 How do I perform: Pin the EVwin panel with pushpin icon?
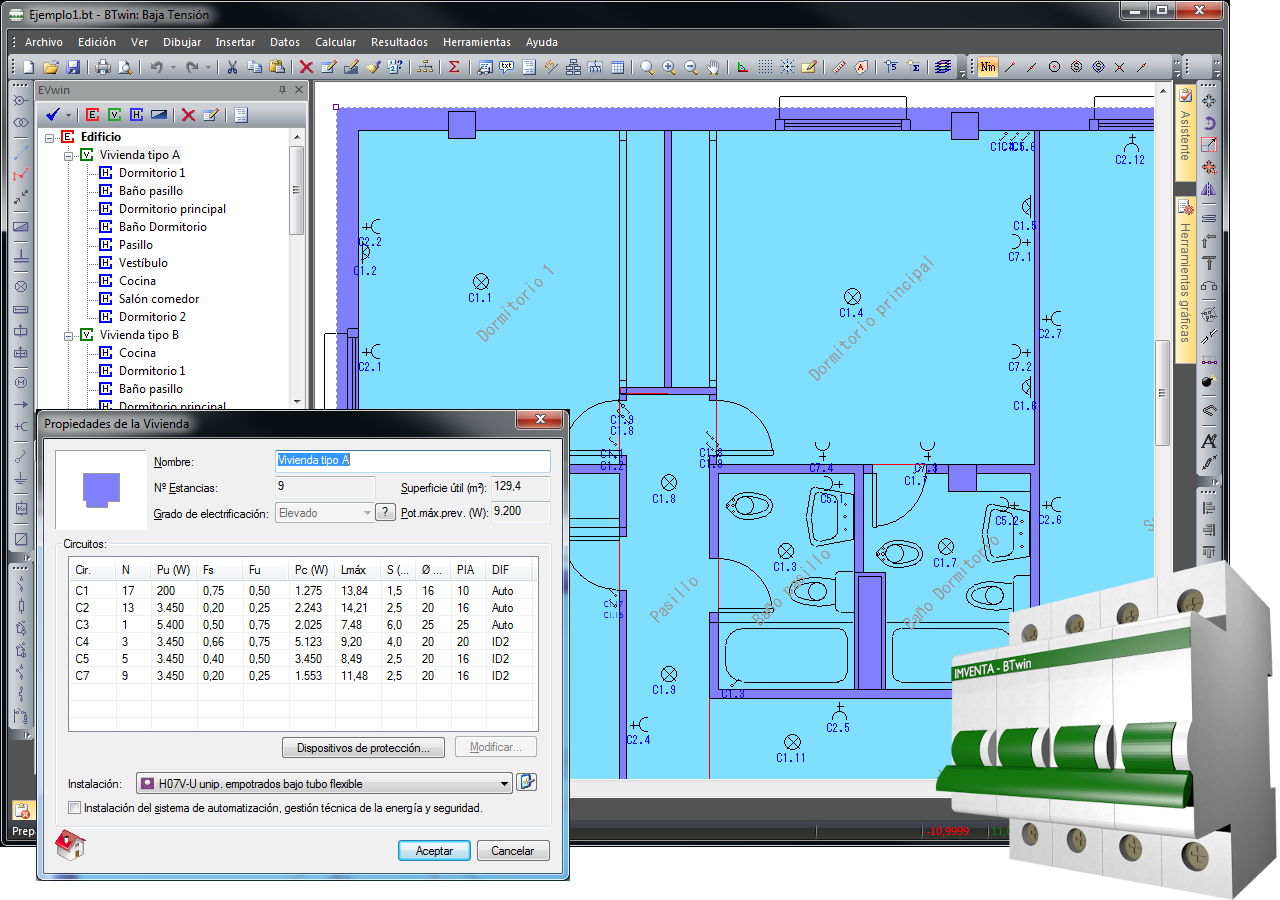pos(282,89)
